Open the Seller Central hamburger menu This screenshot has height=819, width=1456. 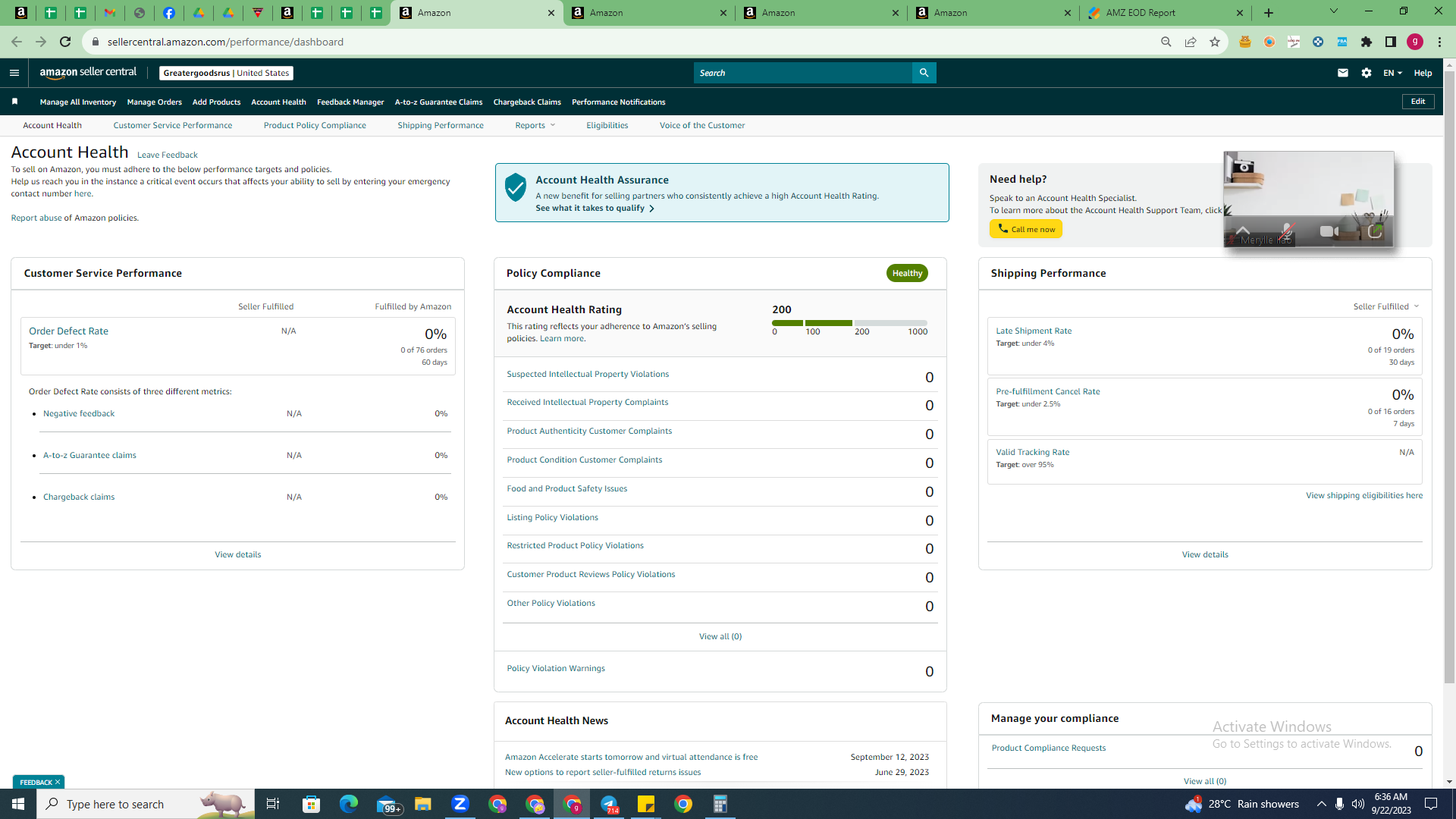tap(14, 73)
